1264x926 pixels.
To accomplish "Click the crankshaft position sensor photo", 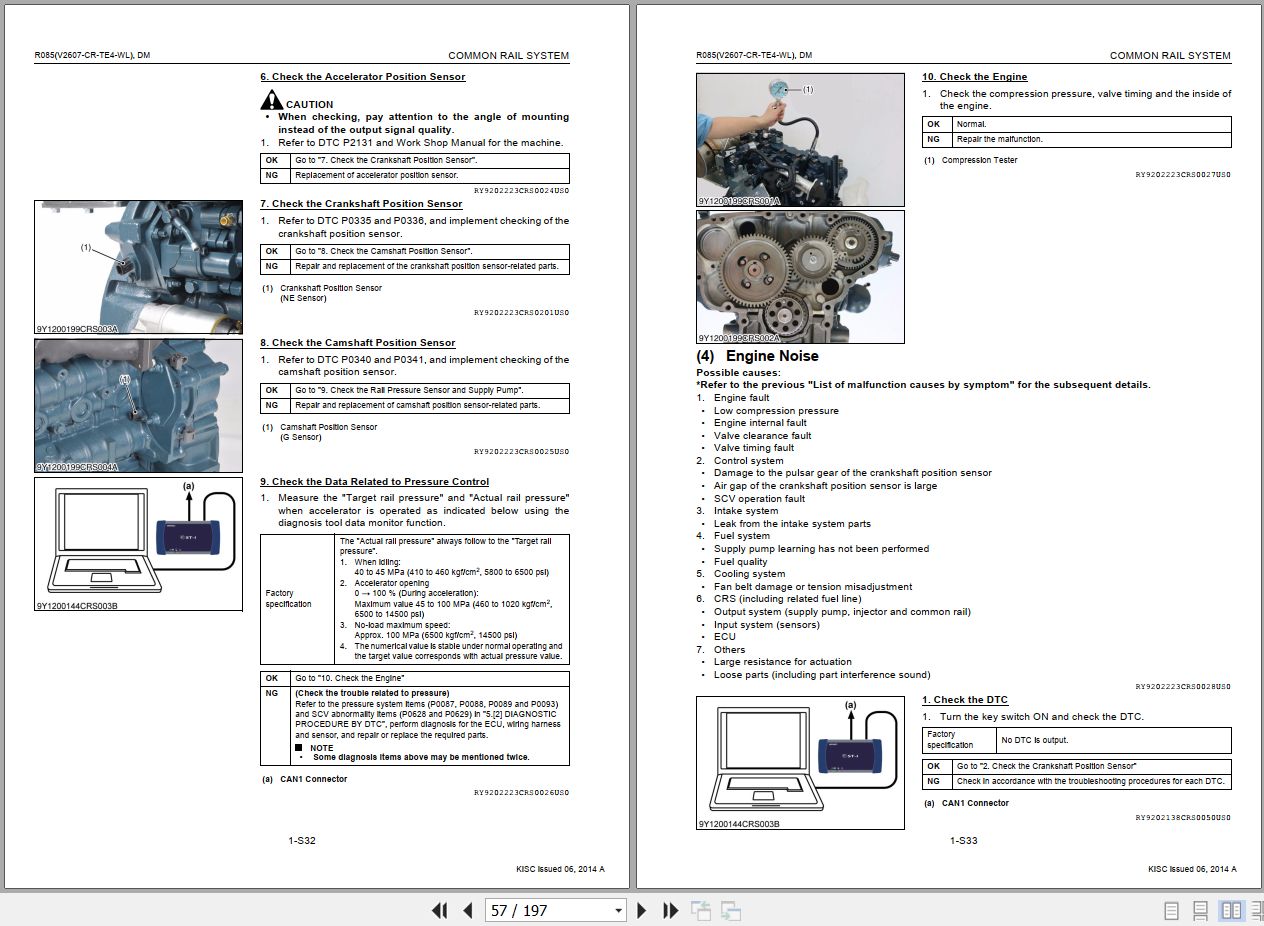I will pos(138,265).
